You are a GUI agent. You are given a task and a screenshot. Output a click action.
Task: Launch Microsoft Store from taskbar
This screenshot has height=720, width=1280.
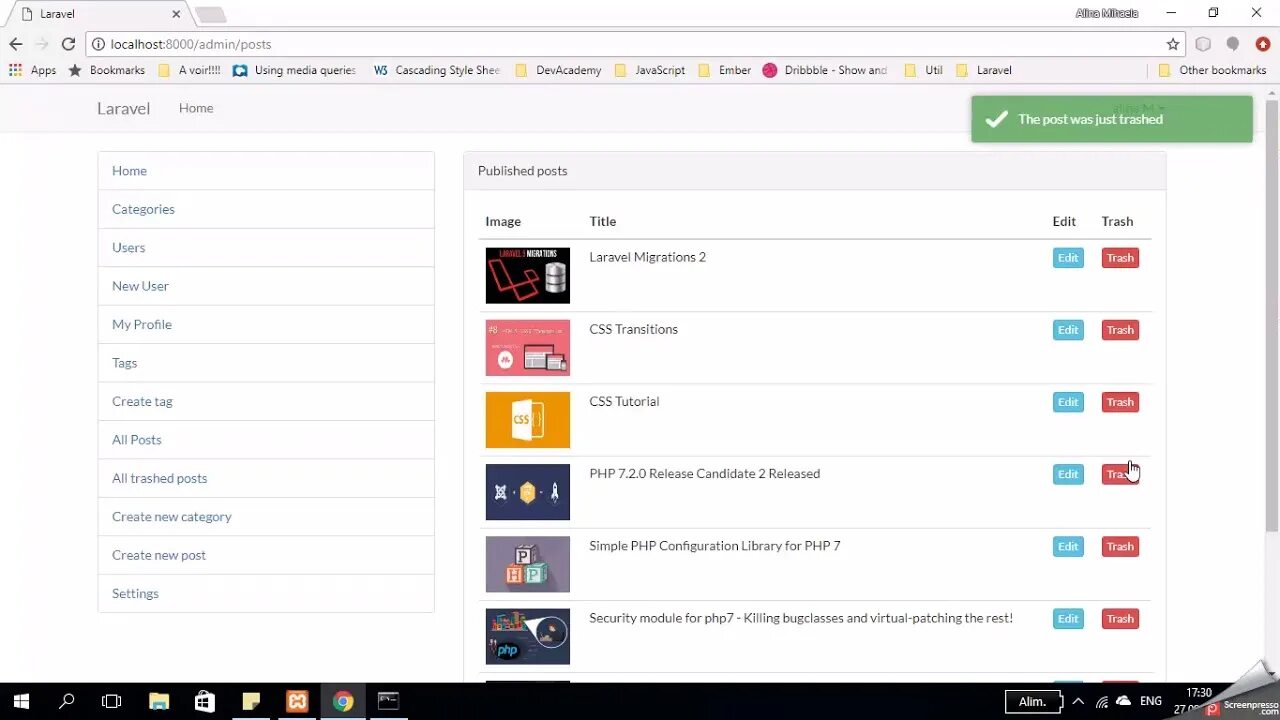coord(205,701)
